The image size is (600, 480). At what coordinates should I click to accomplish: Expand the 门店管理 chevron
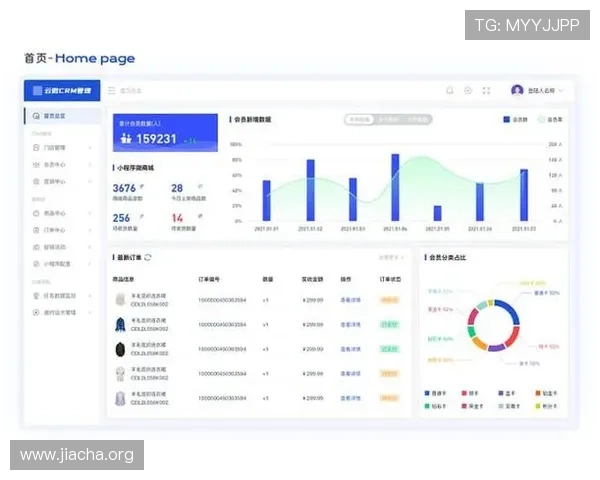coord(90,148)
